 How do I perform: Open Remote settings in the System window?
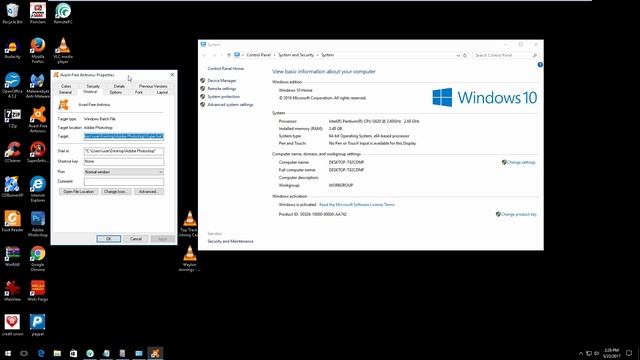(222, 89)
